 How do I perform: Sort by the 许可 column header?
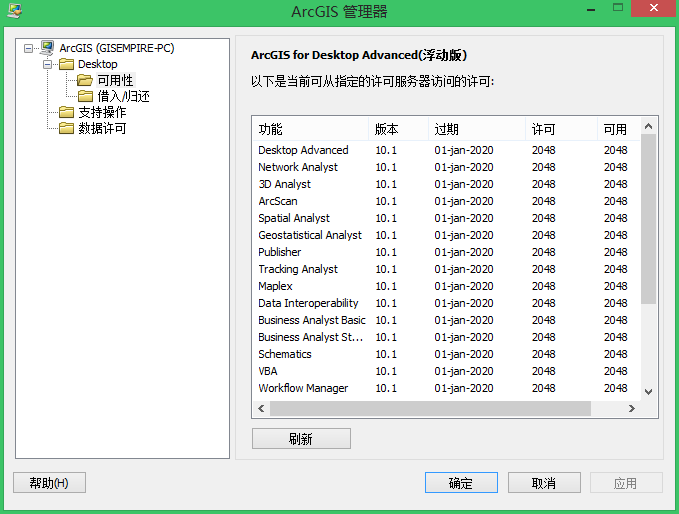(562, 129)
